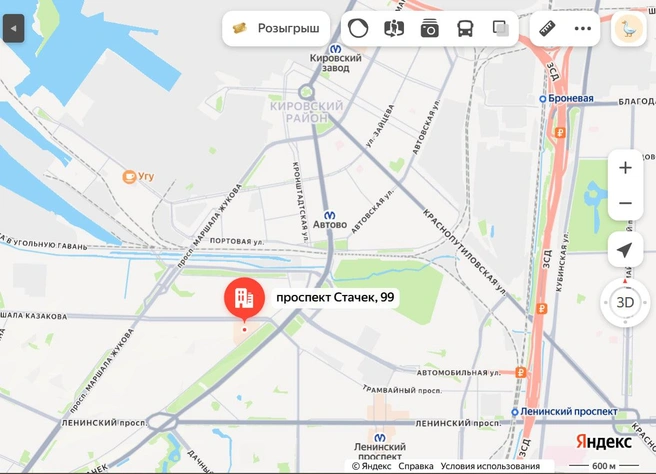
Task: Open the three-dots more menu
Action: tap(582, 28)
